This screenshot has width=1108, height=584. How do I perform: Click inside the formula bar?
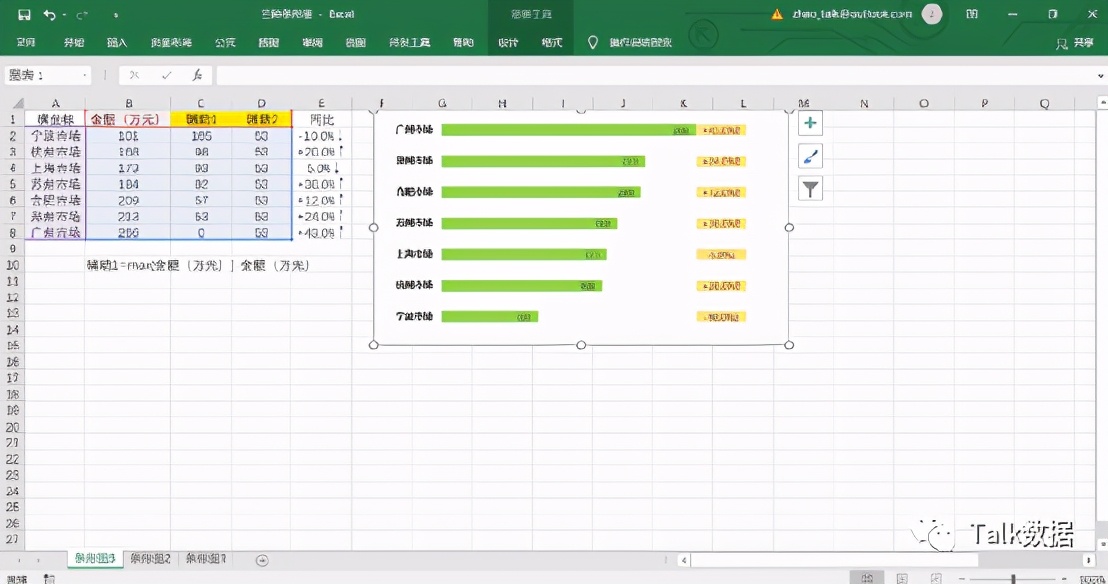point(654,75)
